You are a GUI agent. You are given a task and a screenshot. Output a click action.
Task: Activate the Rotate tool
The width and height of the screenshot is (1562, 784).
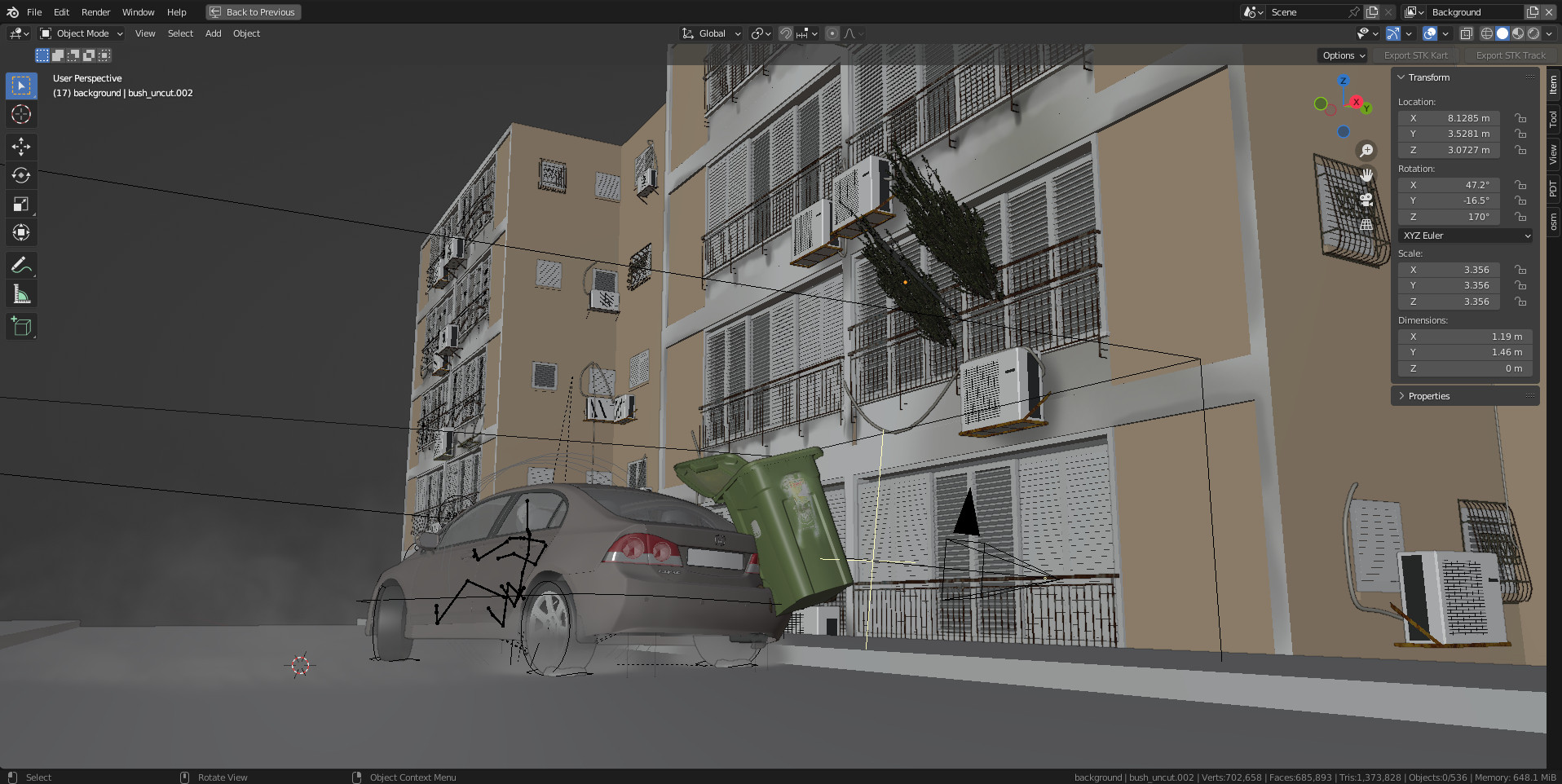point(21,175)
